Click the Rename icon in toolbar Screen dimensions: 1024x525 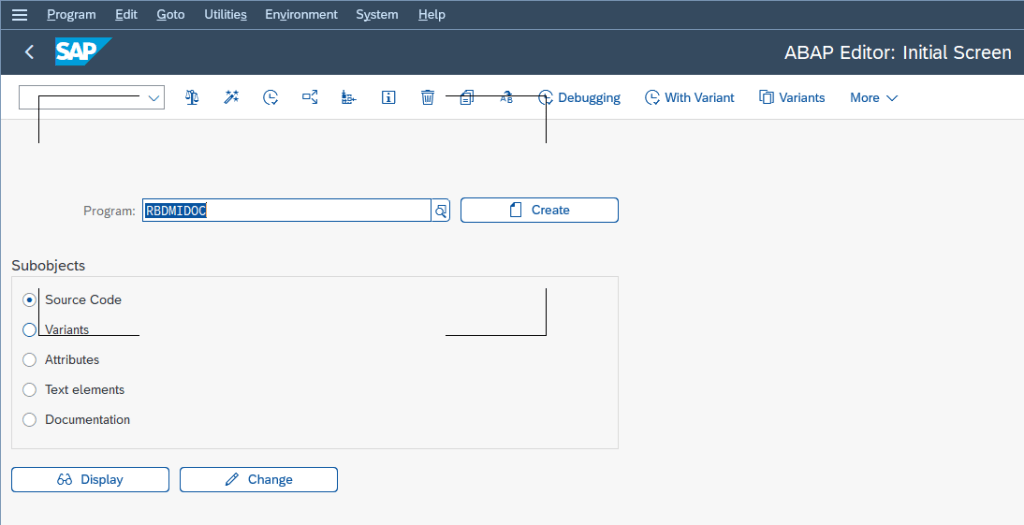click(506, 97)
